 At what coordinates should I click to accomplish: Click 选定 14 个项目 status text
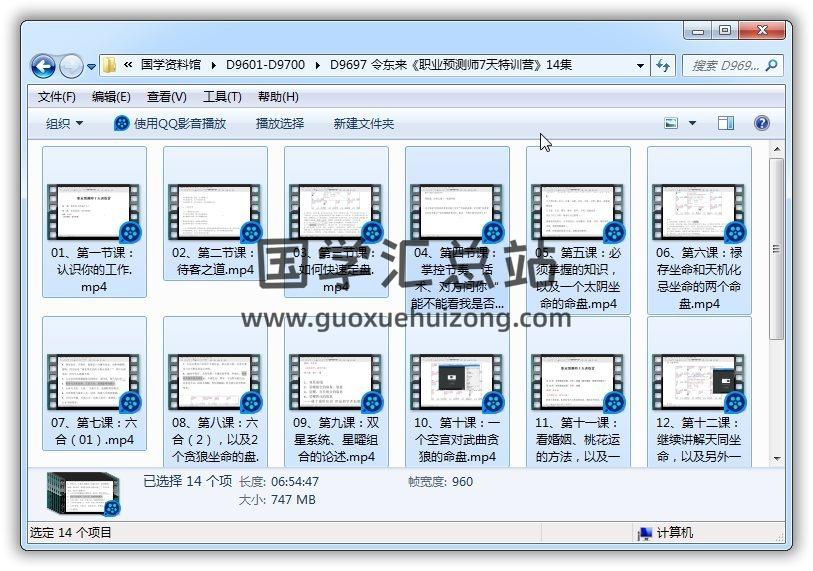71,533
